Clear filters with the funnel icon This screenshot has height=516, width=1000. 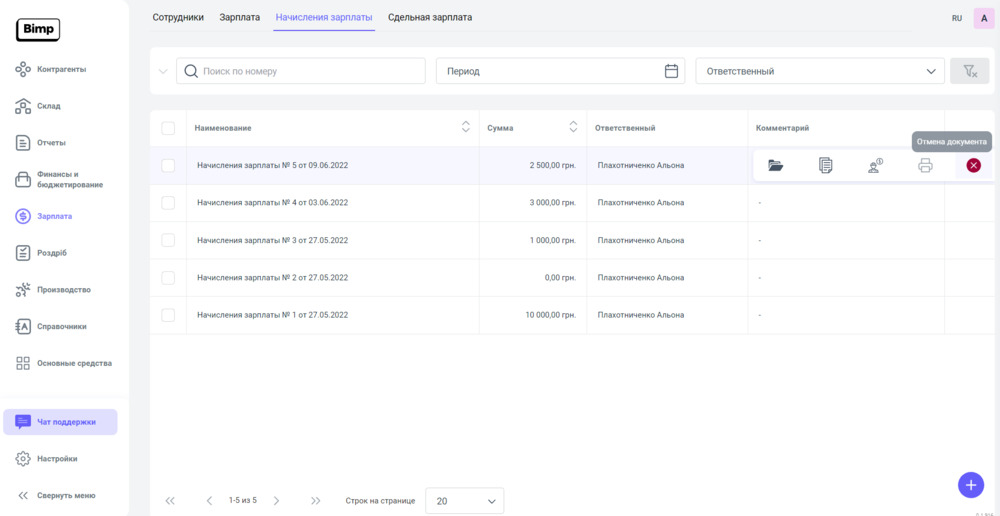click(969, 71)
